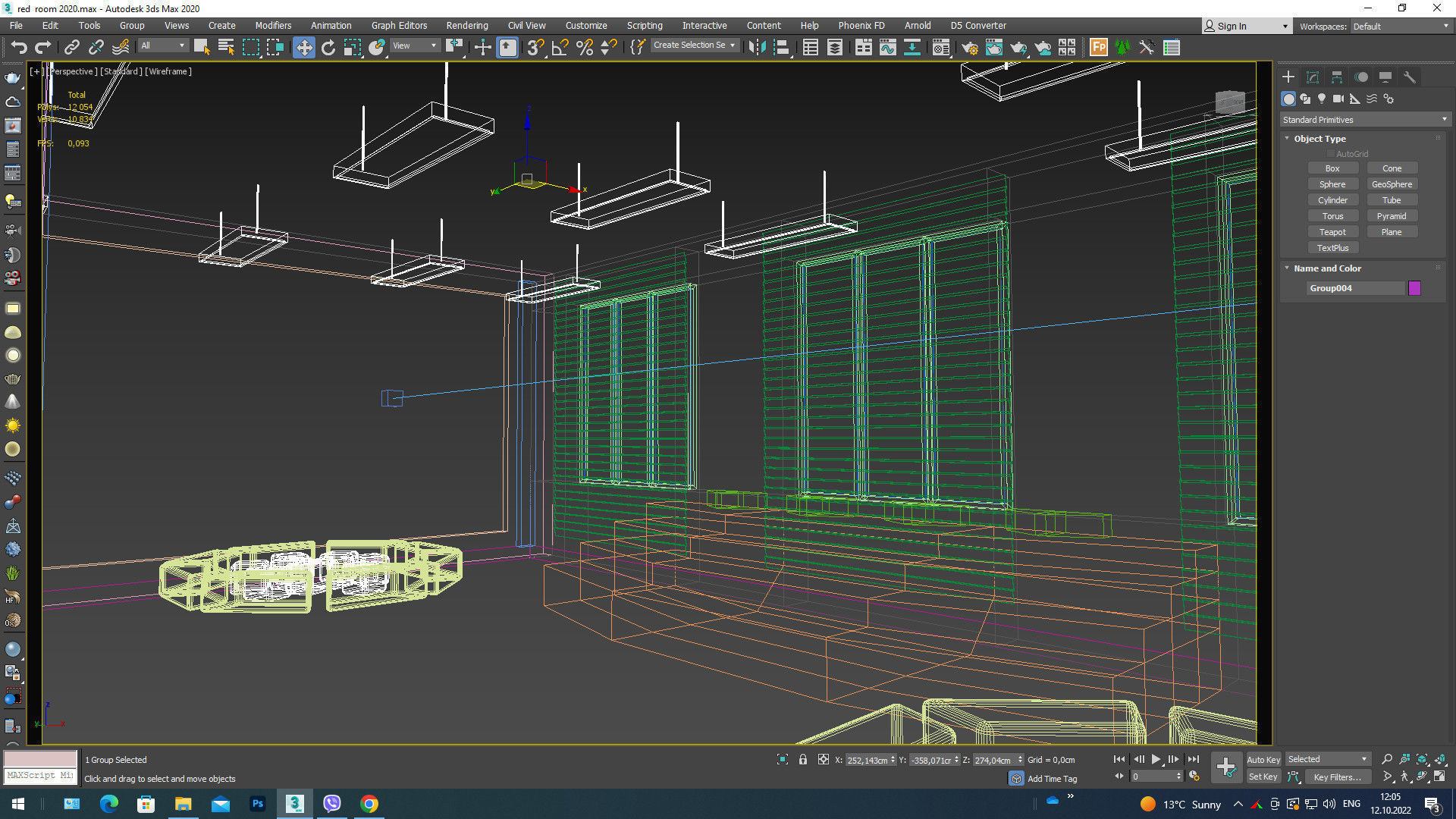Activate the Select and Move tool

304,47
